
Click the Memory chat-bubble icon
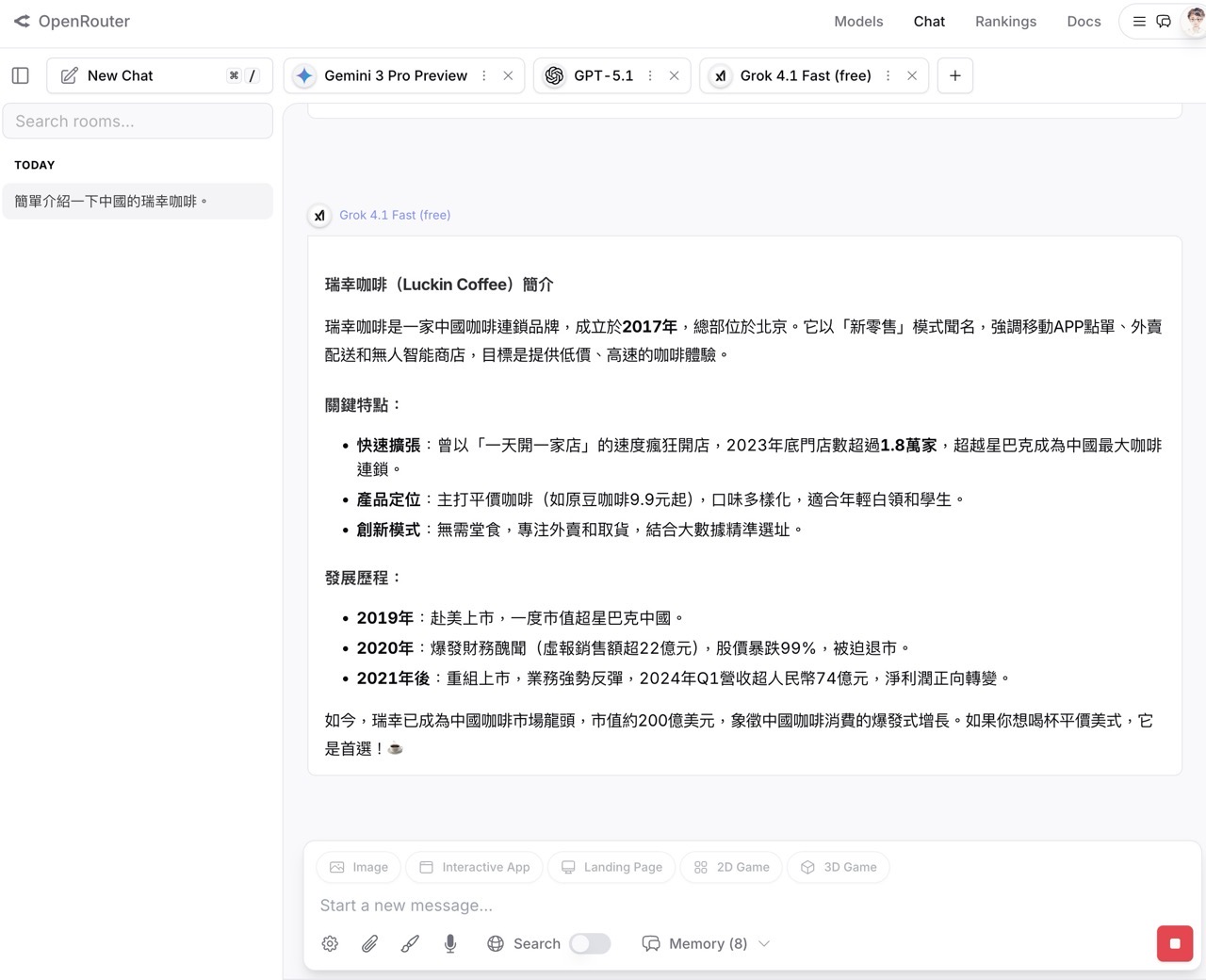pyautogui.click(x=651, y=943)
